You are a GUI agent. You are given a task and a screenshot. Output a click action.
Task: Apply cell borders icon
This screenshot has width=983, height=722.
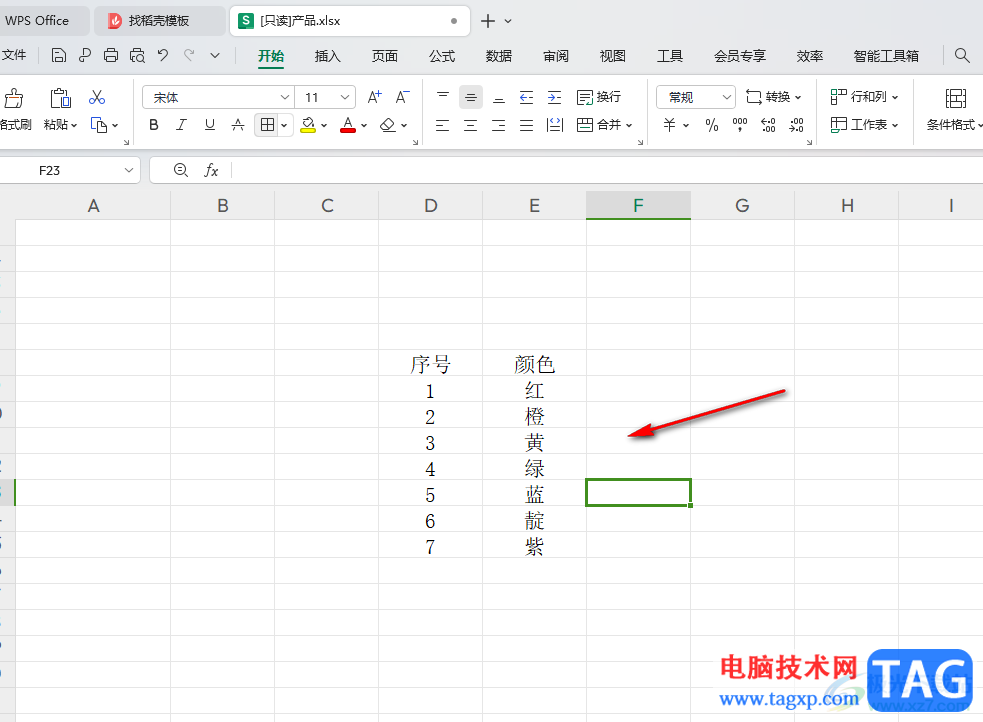coord(267,125)
